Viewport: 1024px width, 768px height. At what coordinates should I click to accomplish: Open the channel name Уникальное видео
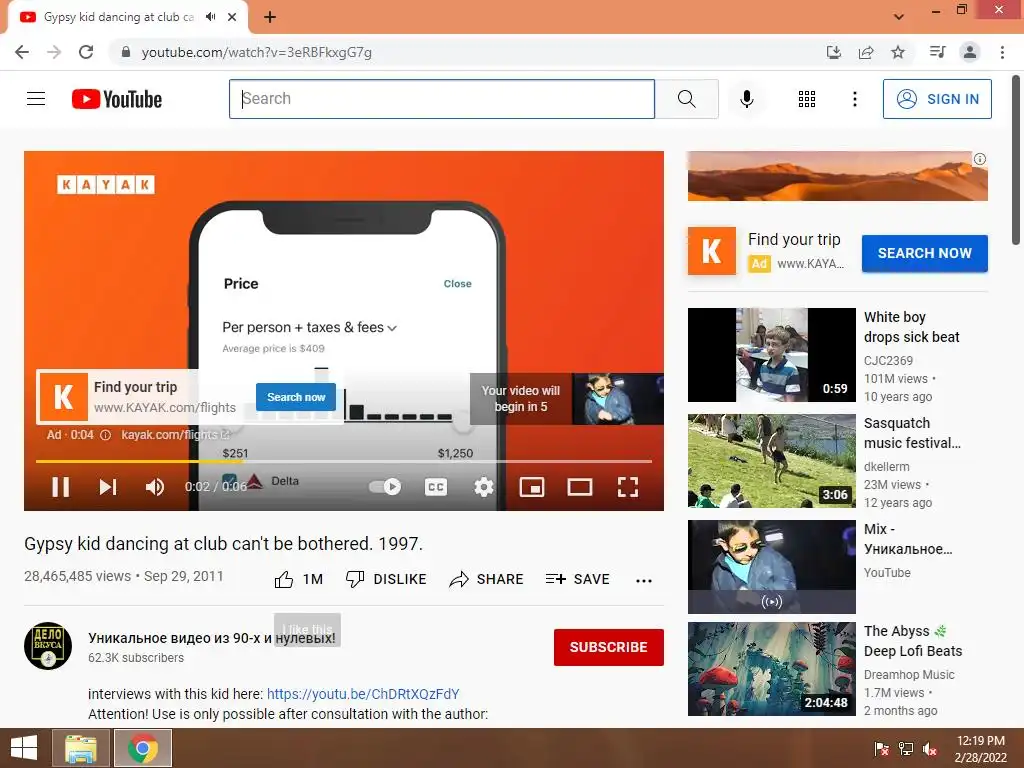212,638
